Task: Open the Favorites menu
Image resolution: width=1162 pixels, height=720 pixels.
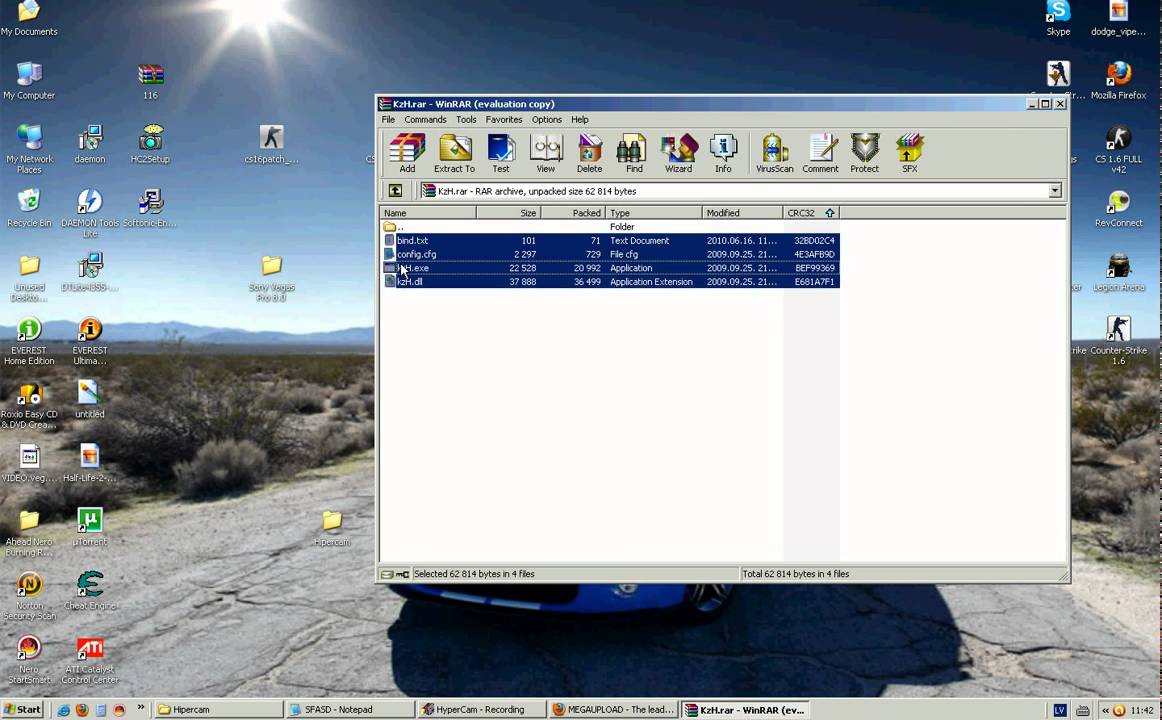Action: point(504,119)
